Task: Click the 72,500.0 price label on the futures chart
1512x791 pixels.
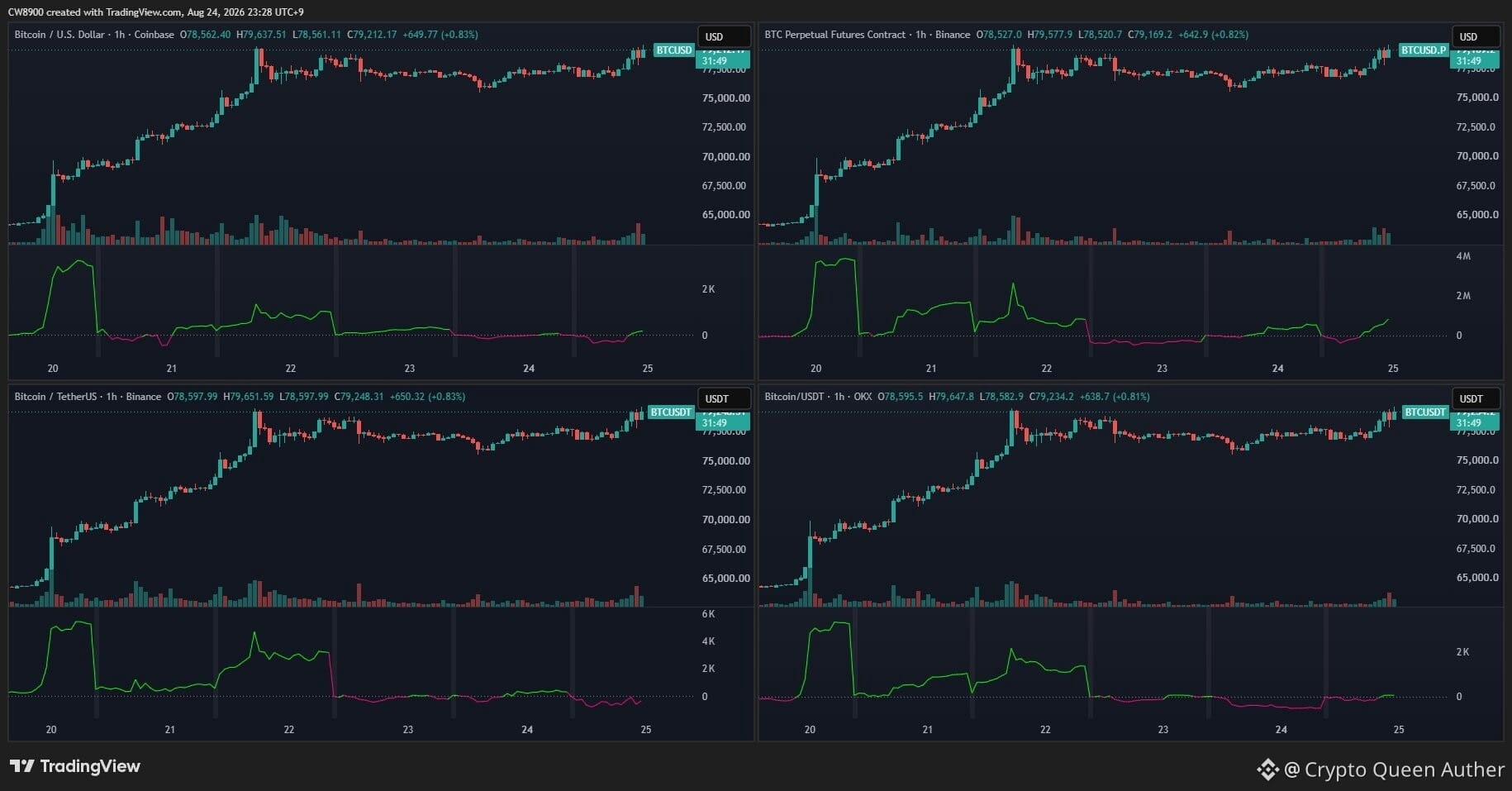Action: [x=1476, y=126]
